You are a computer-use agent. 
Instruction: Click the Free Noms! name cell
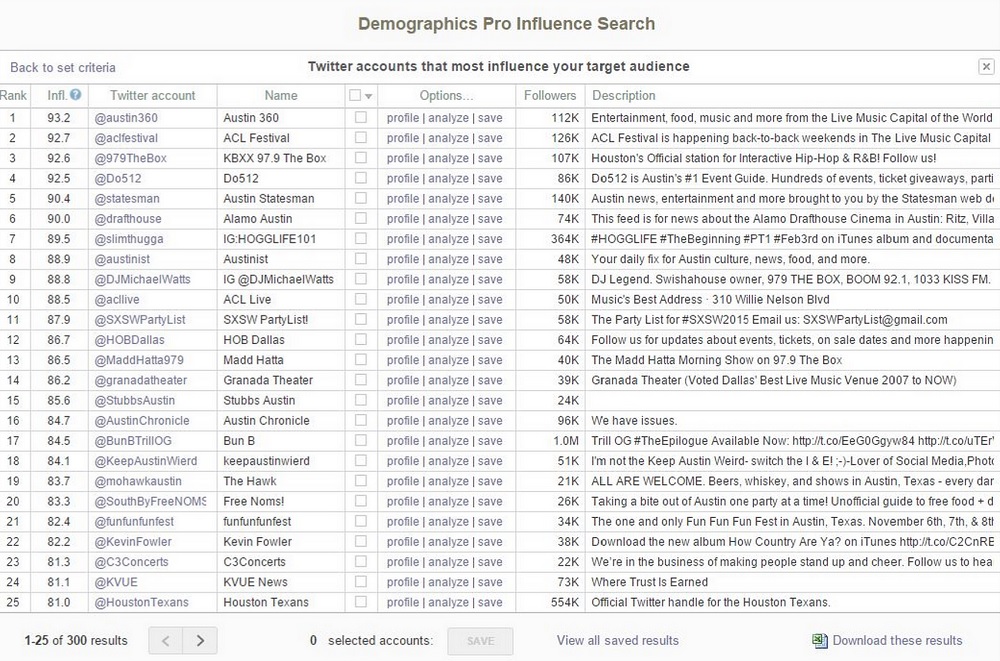point(254,501)
